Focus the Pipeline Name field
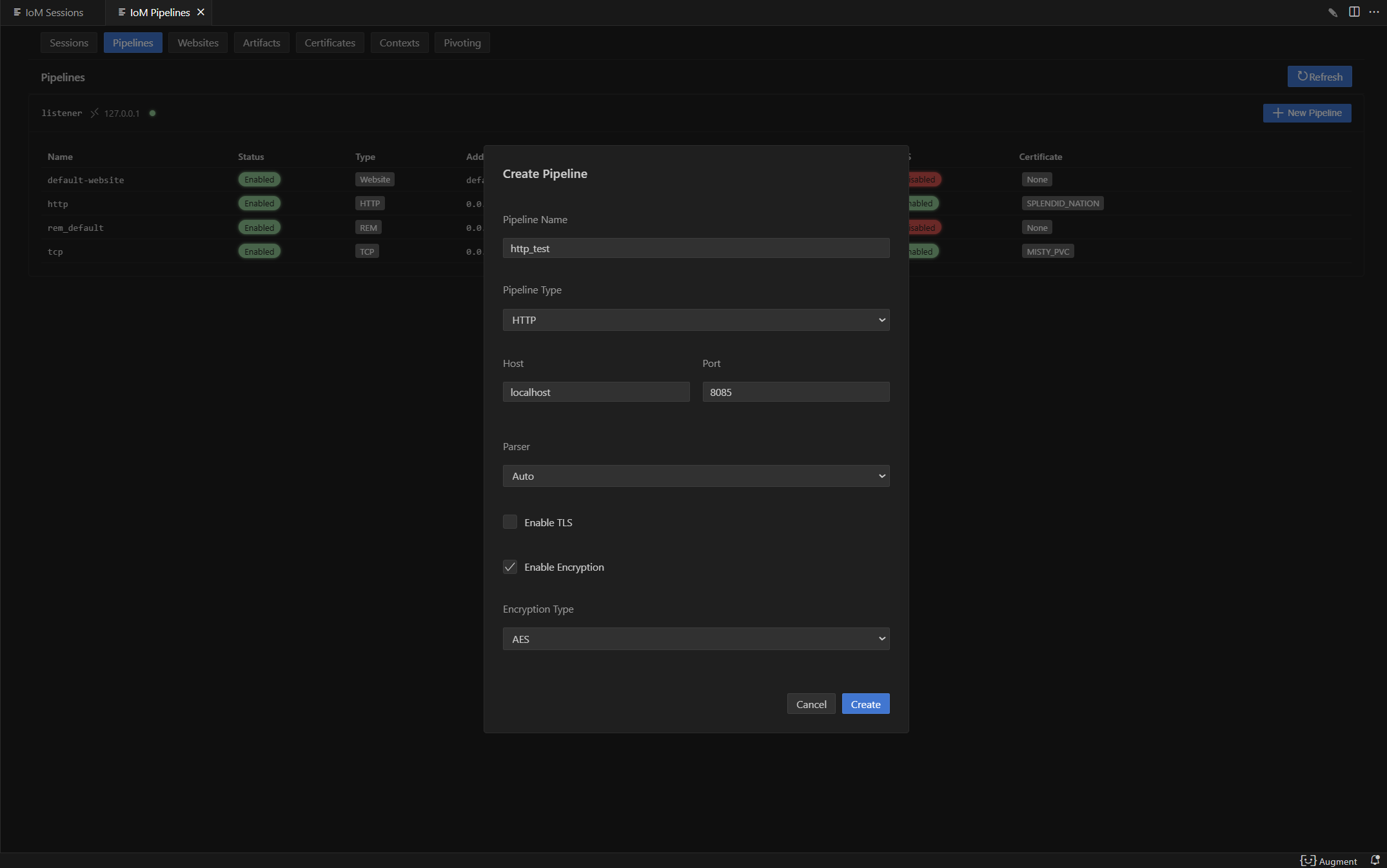The image size is (1387, 868). (x=696, y=248)
